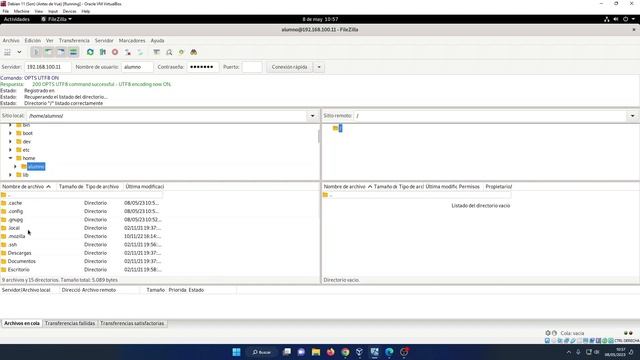
Task: Switch to Archivos en cola tab
Action: 22,323
